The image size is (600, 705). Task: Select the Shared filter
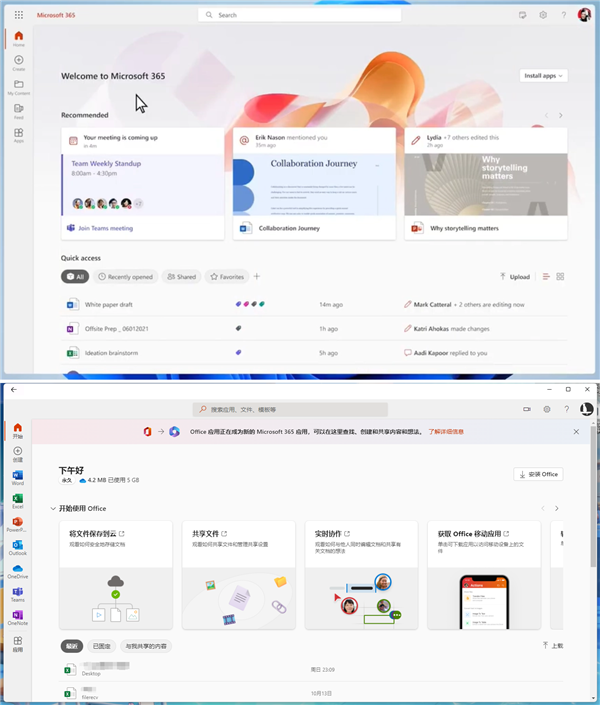(182, 277)
